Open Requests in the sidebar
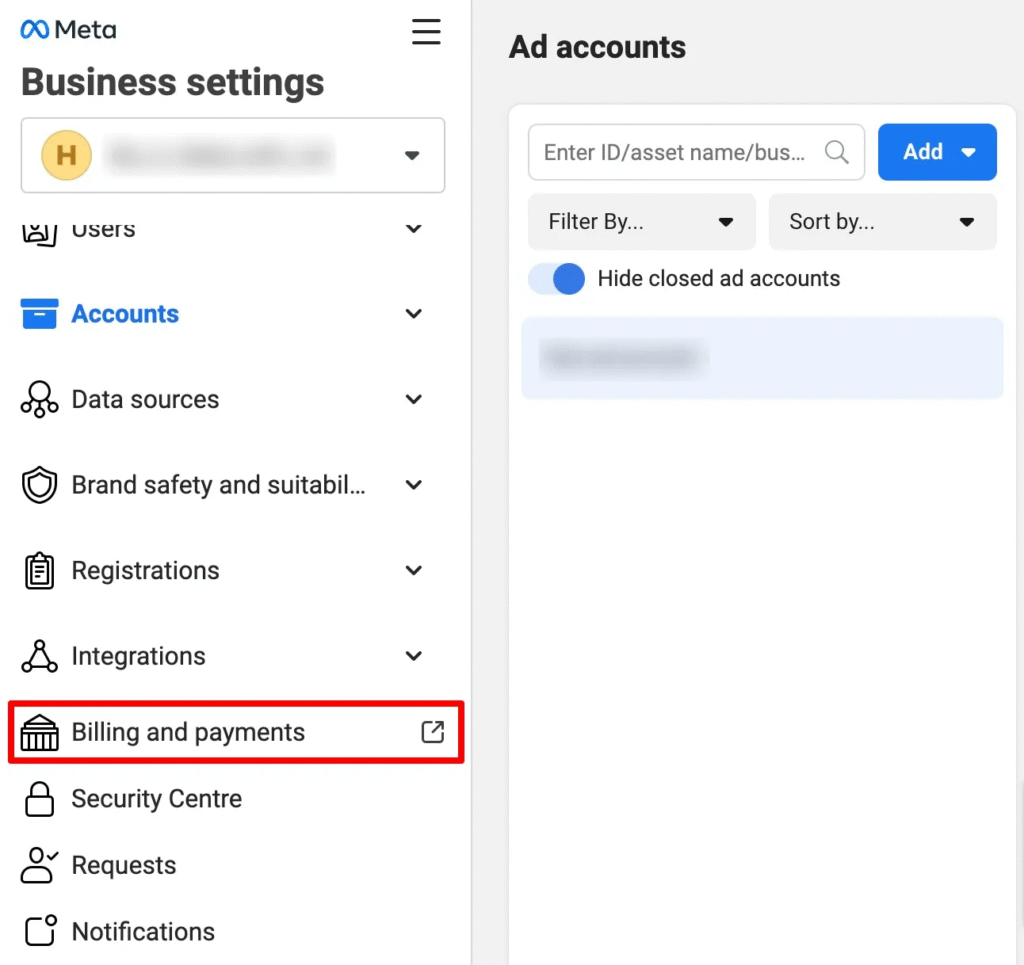 point(124,865)
